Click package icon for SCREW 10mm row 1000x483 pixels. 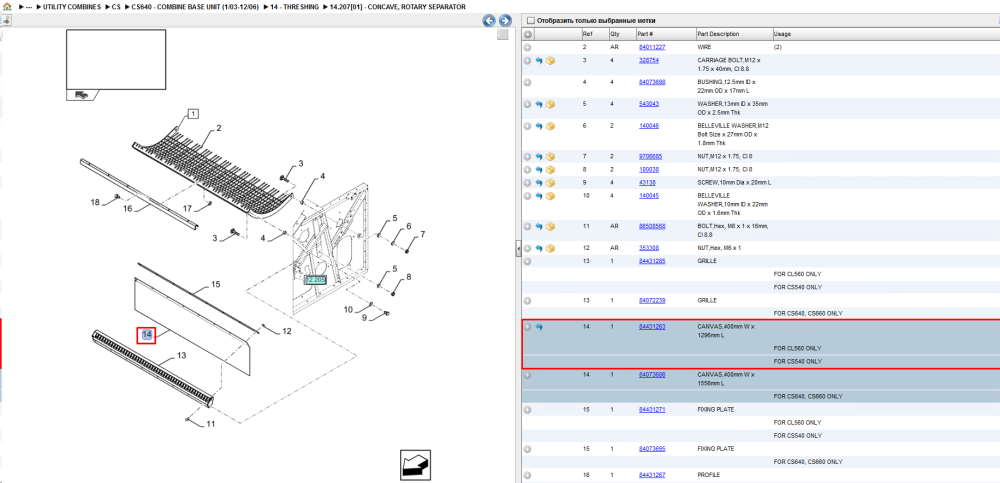click(550, 182)
